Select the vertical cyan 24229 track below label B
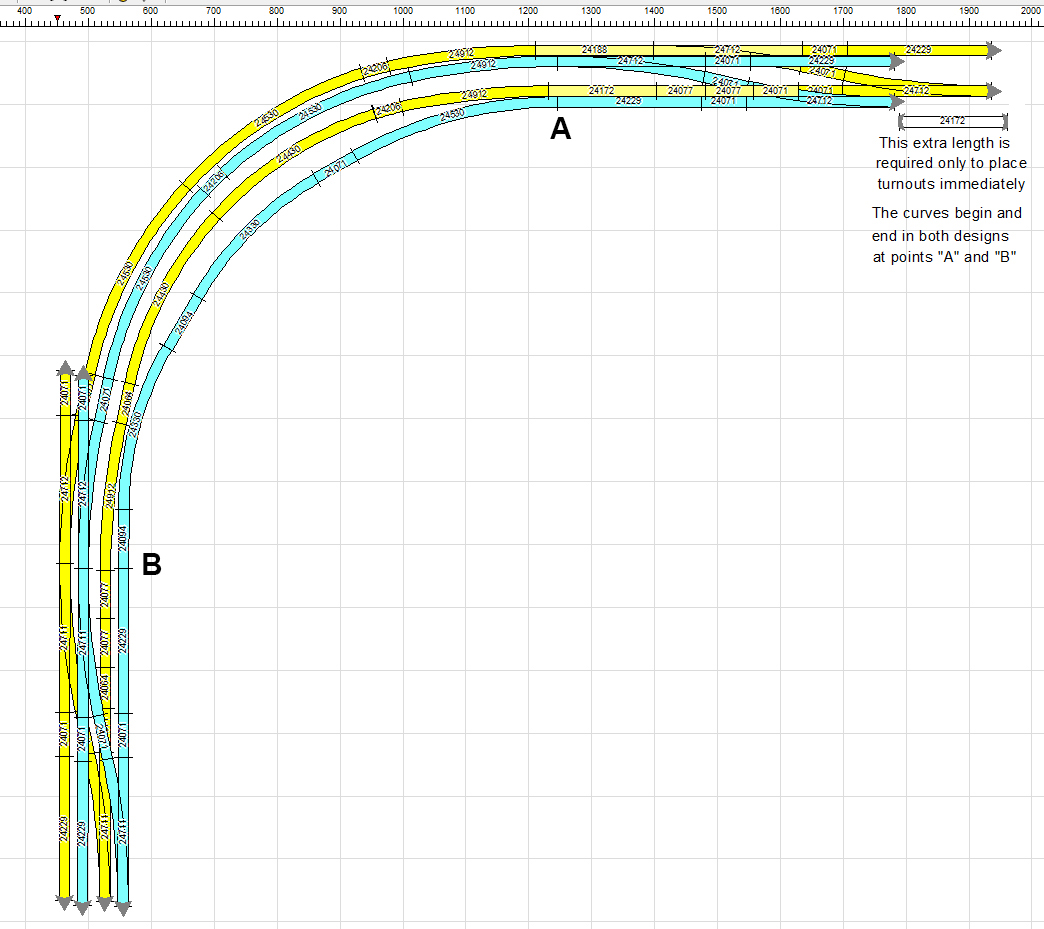 [123, 640]
